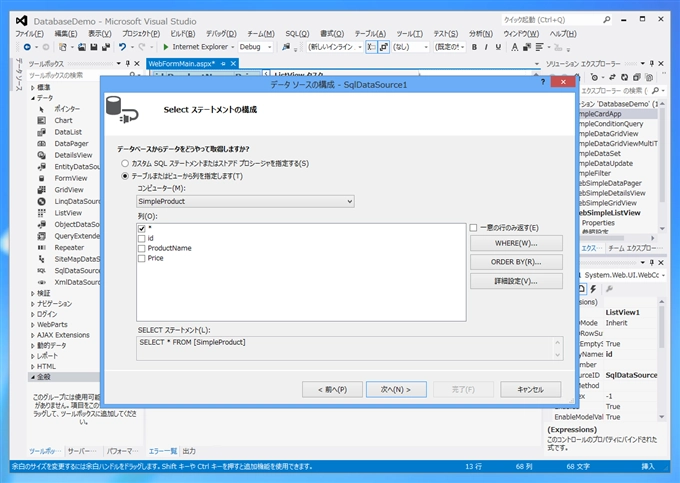Screen dimensions: 680x483
Task: Click the キャンセル button
Action: click(530, 389)
